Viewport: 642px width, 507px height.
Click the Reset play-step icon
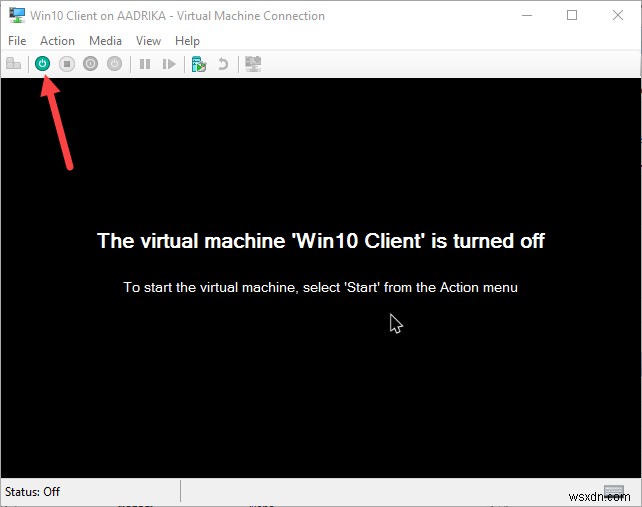click(169, 64)
